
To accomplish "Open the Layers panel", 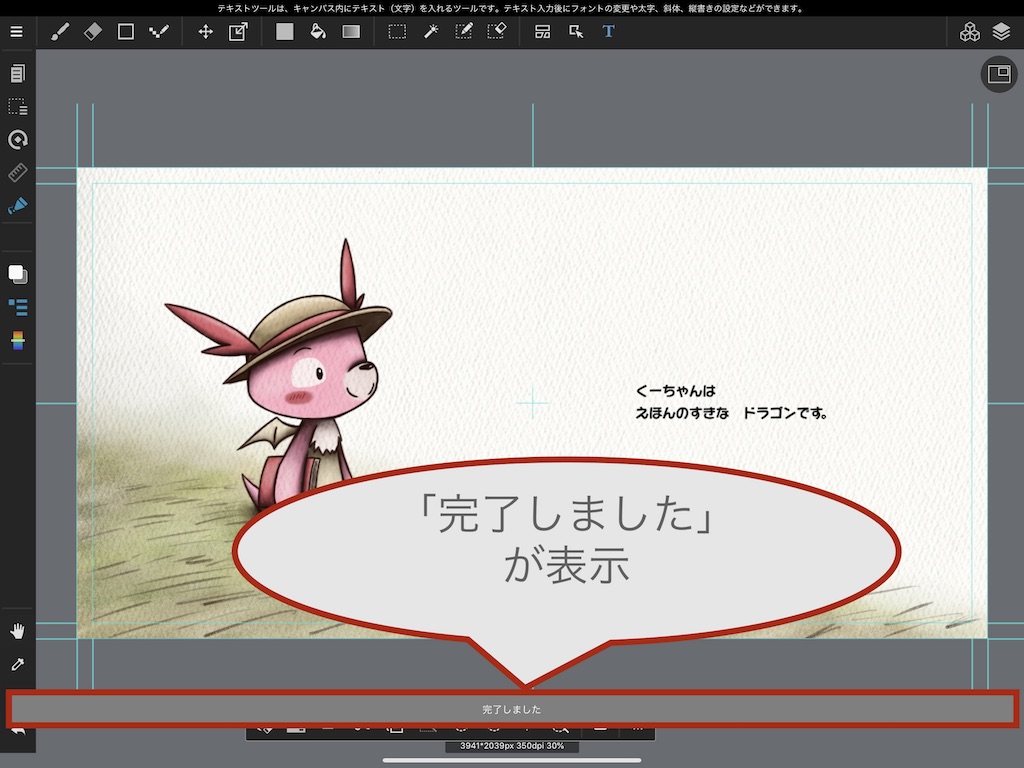I will pyautogui.click(x=1002, y=32).
